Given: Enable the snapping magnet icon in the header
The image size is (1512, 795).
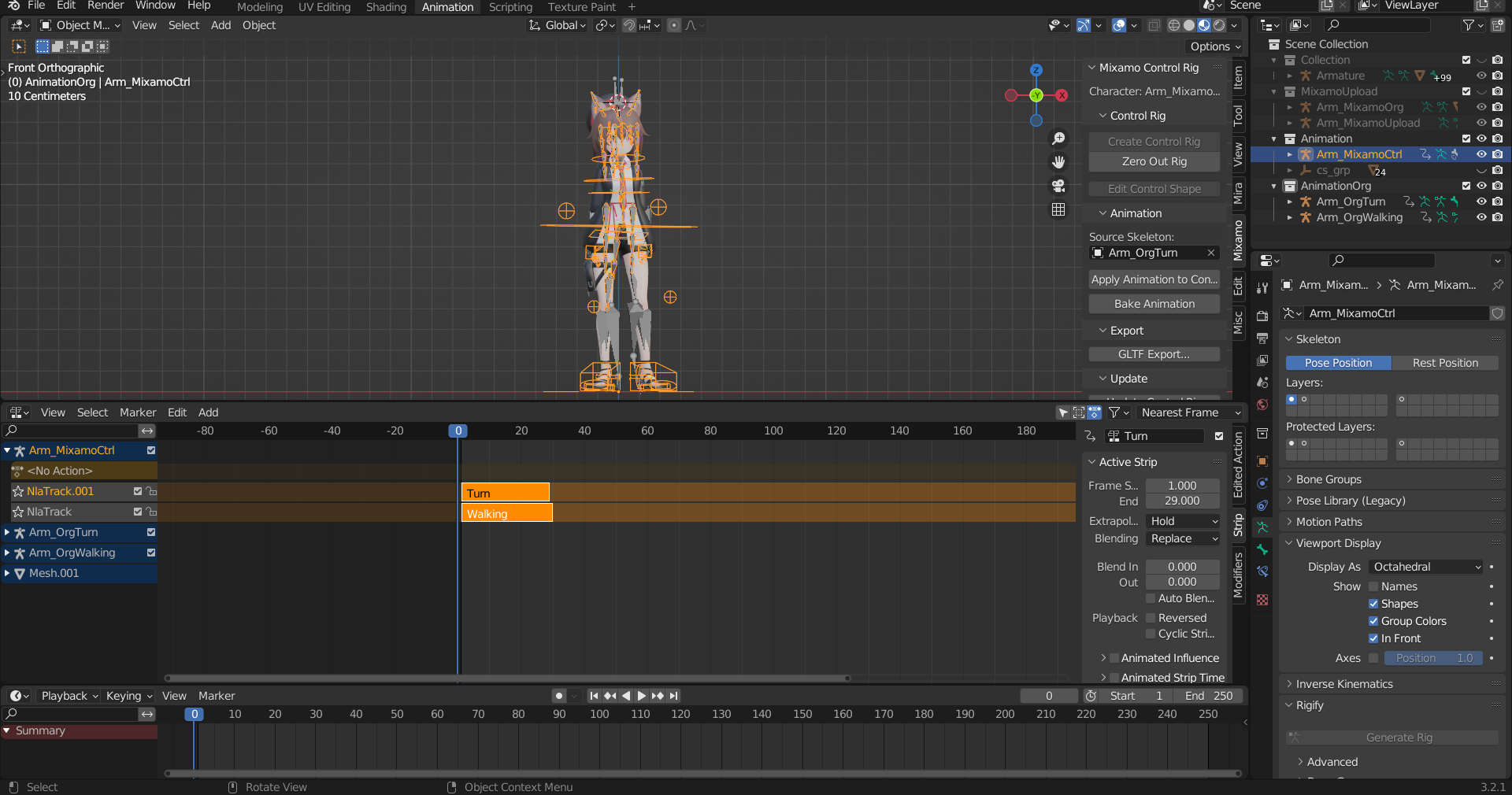Looking at the screenshot, I should click(x=629, y=25).
